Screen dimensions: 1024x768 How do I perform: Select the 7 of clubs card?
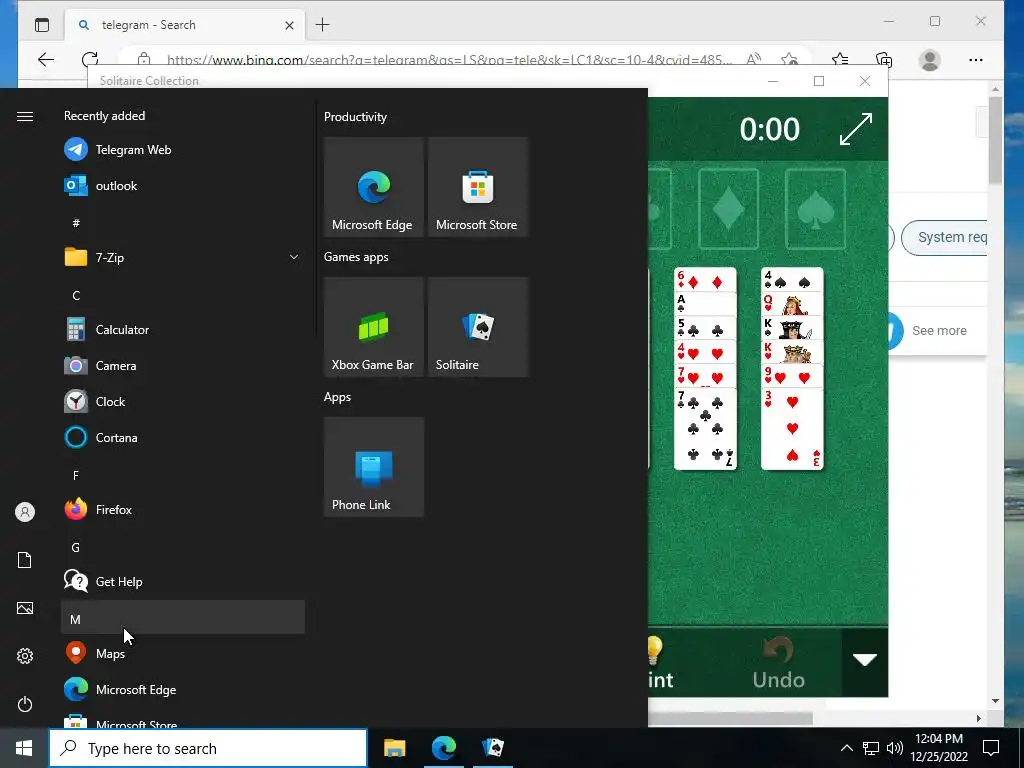[x=705, y=429]
